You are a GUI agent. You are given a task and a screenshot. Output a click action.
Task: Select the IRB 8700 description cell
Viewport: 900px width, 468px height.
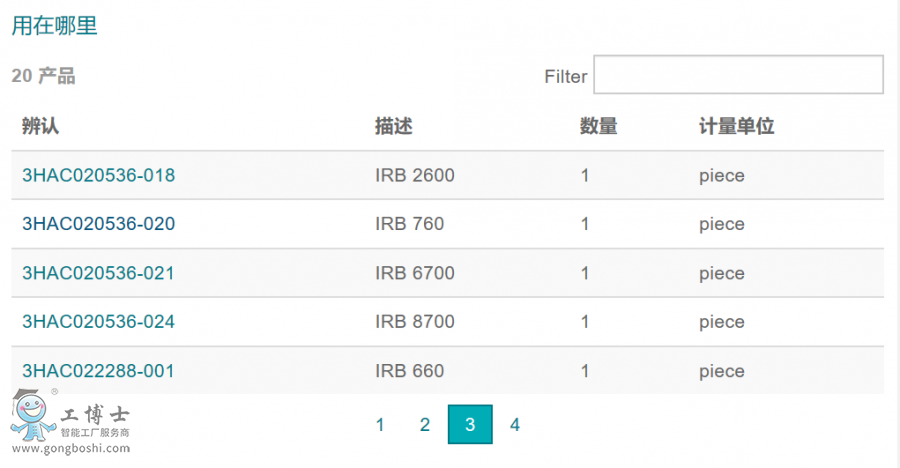[x=415, y=322]
